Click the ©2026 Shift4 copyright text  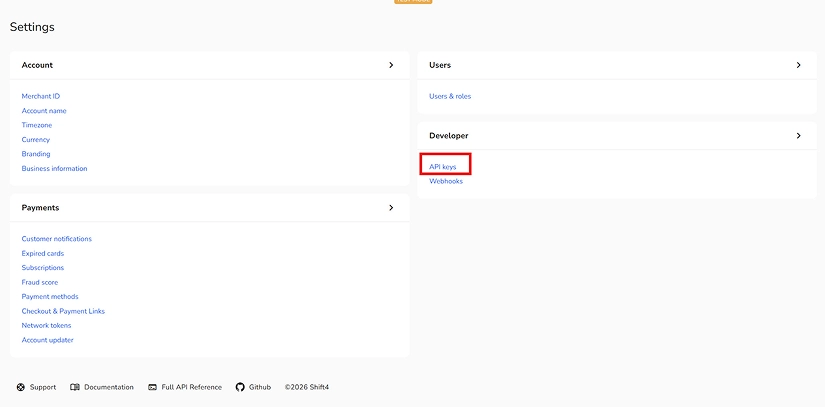pos(307,387)
